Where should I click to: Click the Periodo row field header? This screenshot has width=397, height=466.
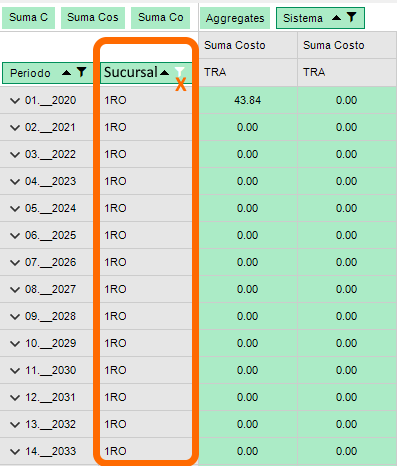tap(47, 73)
